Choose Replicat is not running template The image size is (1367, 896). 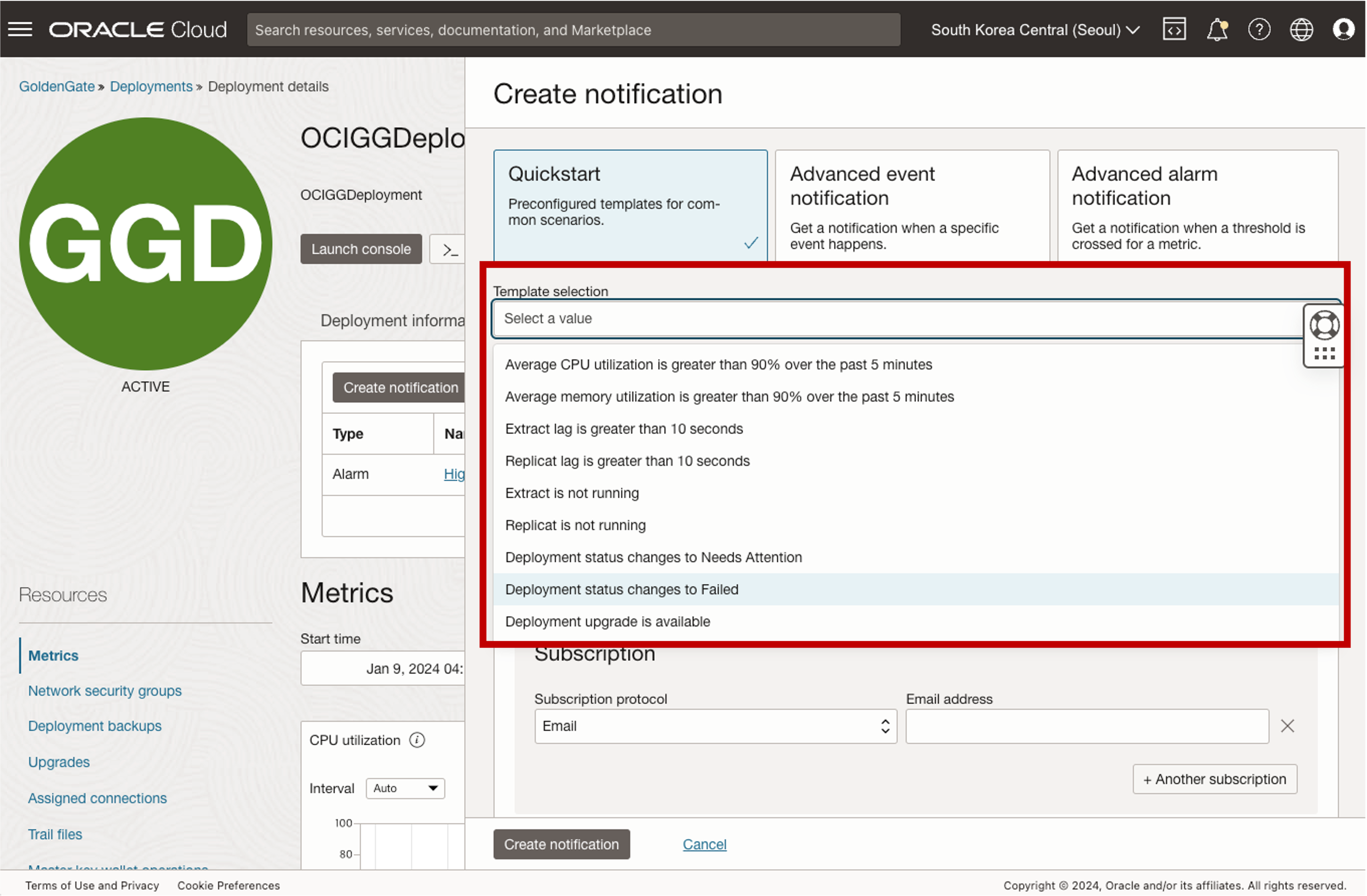916,525
